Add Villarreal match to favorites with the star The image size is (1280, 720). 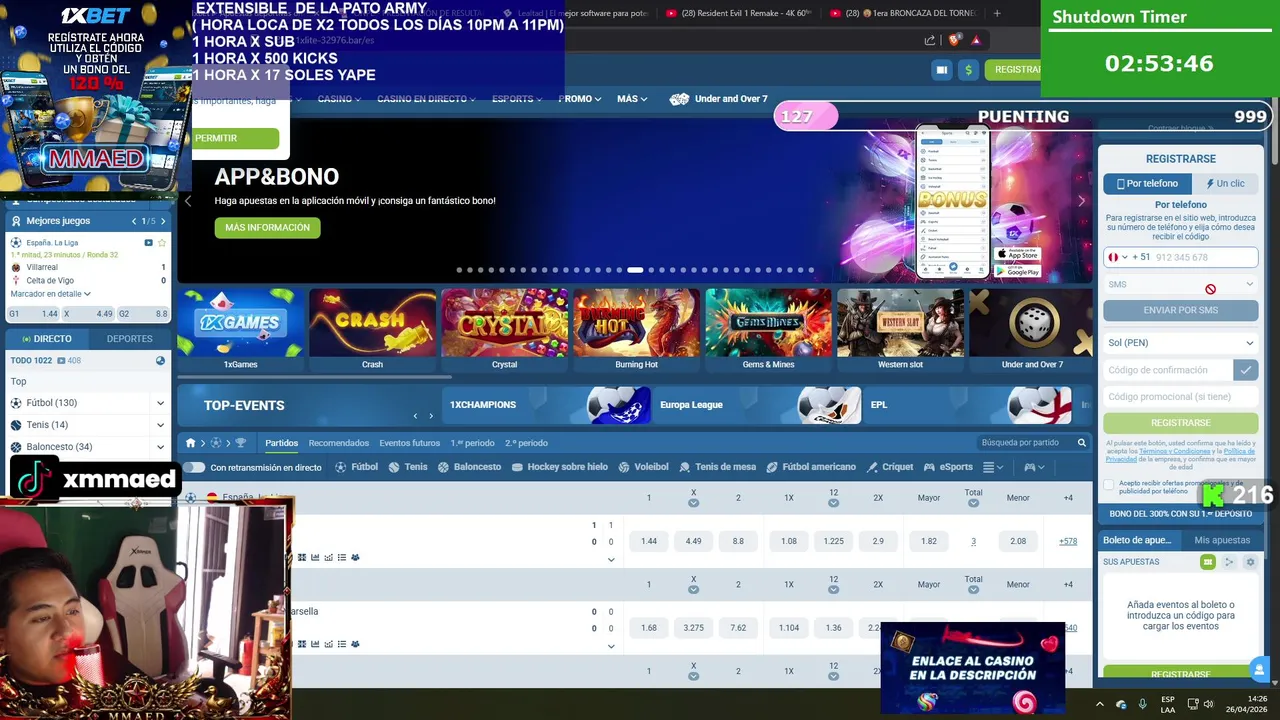coord(162,243)
